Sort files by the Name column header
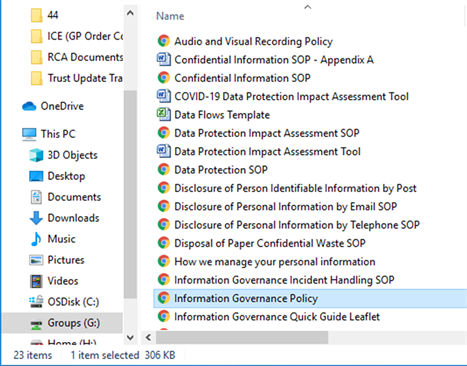The width and height of the screenshot is (467, 366). coord(170,16)
